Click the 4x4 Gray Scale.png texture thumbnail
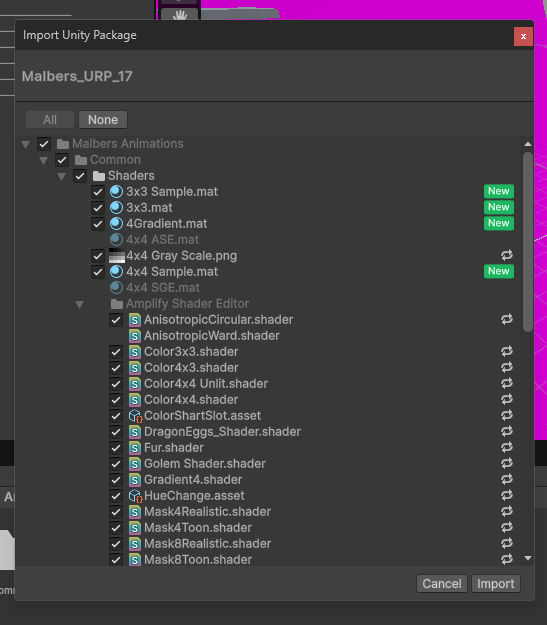Screen dimensions: 547x625 tap(116, 256)
